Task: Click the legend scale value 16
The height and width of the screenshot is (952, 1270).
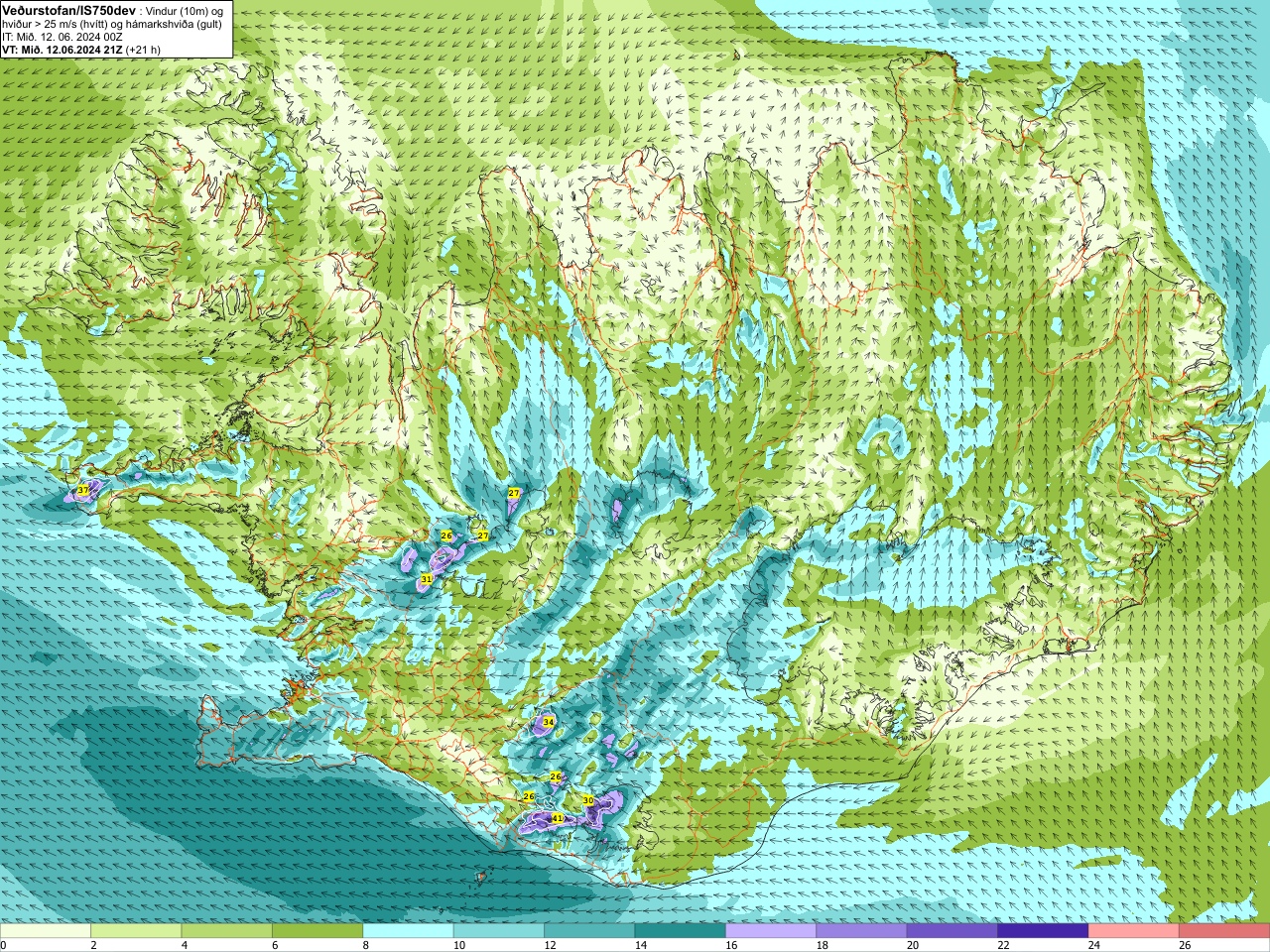Action: click(731, 945)
